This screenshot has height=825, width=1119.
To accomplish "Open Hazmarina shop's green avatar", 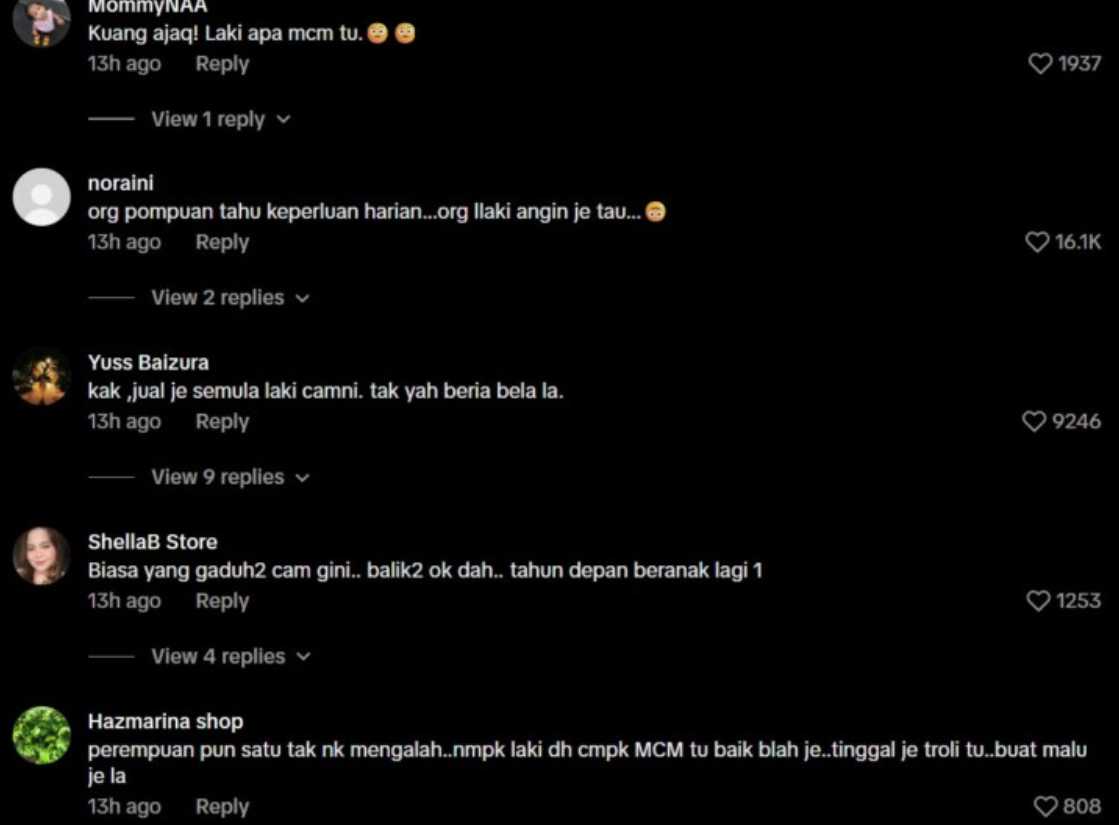I will pos(41,735).
